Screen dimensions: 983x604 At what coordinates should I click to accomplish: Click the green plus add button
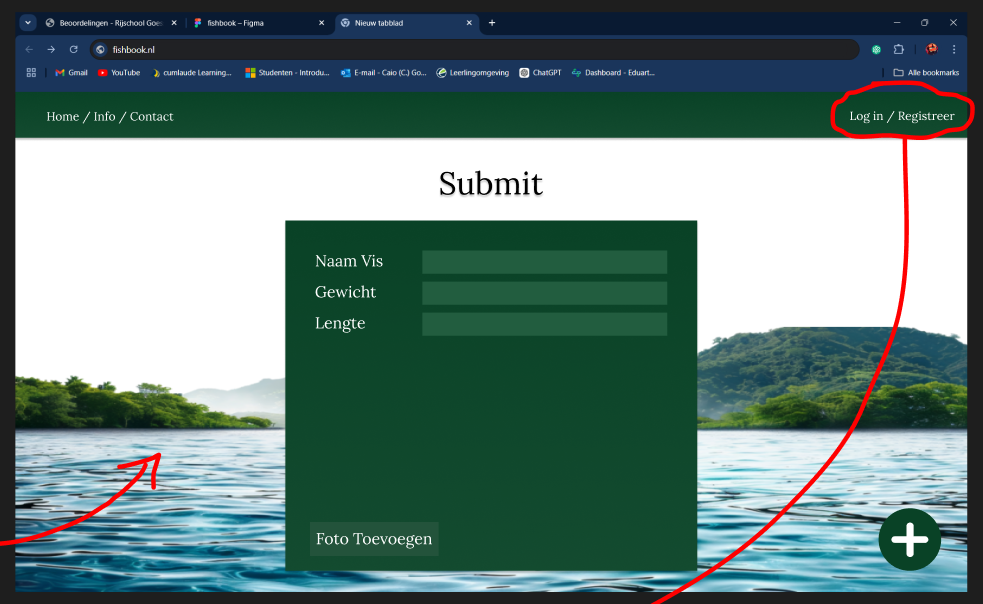pyautogui.click(x=909, y=539)
